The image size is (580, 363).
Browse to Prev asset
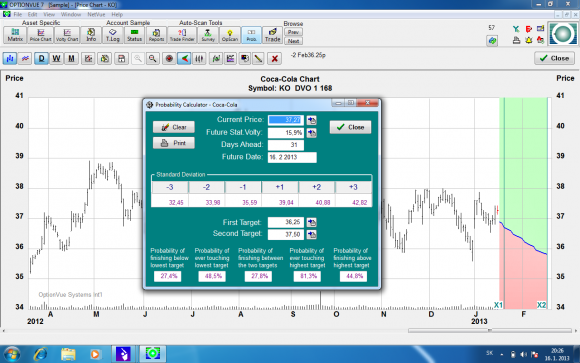pyautogui.click(x=293, y=32)
